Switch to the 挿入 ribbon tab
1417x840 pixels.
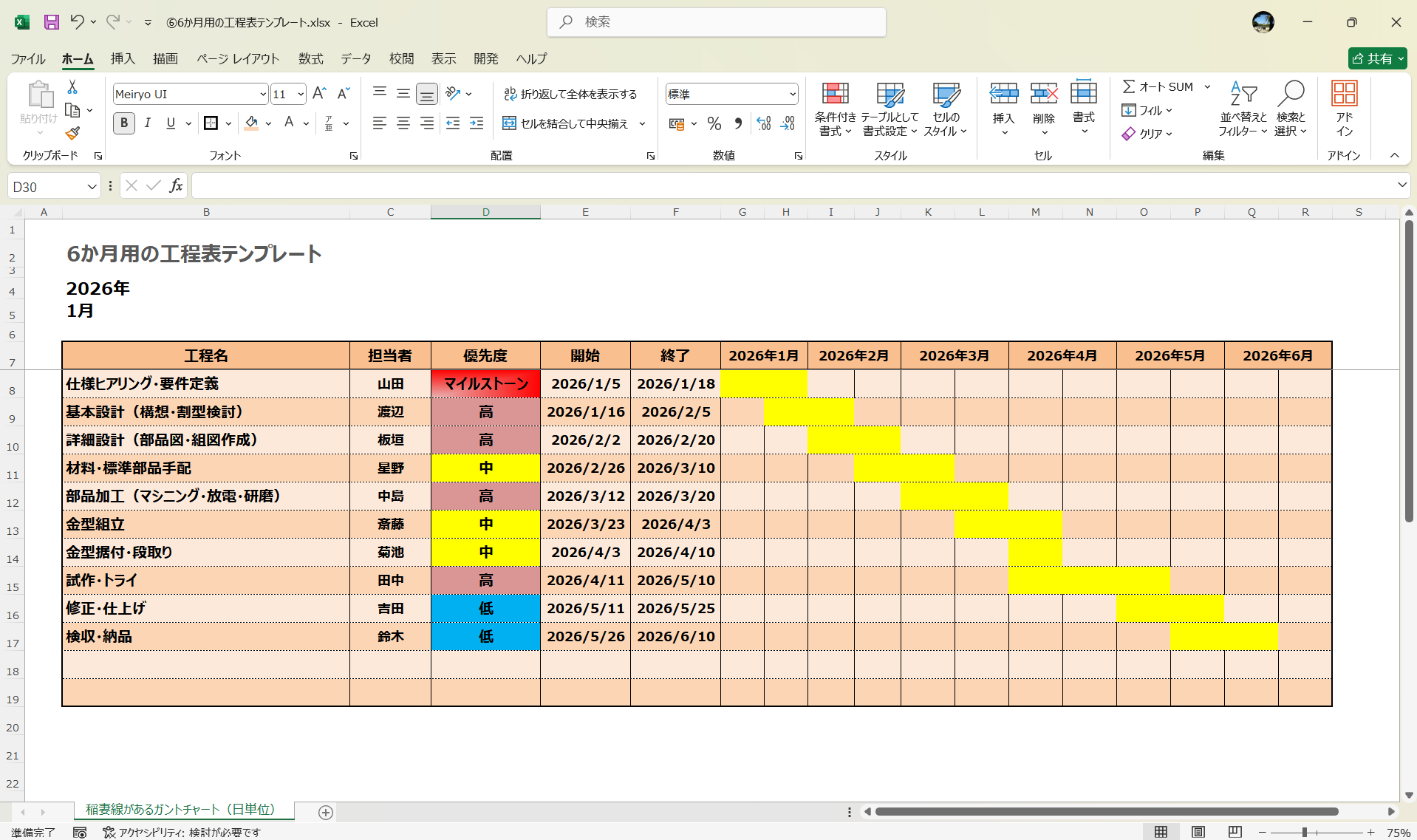[x=123, y=58]
